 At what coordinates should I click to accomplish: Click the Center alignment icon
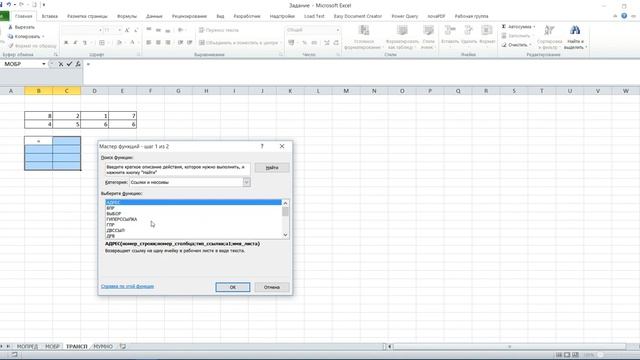[158, 42]
